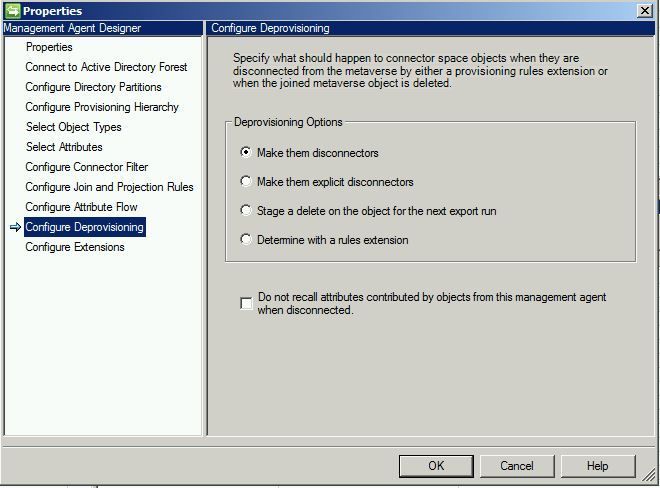Open the Properties page in designer list
Viewport: 660px width, 488px height.
click(49, 47)
